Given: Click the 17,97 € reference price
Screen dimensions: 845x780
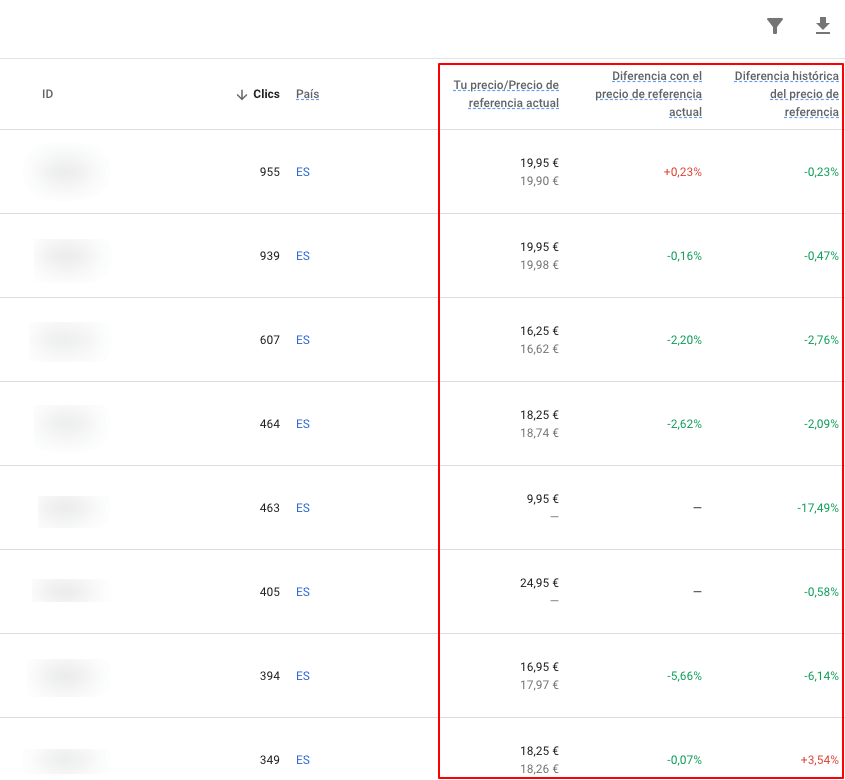Looking at the screenshot, I should pos(539,685).
